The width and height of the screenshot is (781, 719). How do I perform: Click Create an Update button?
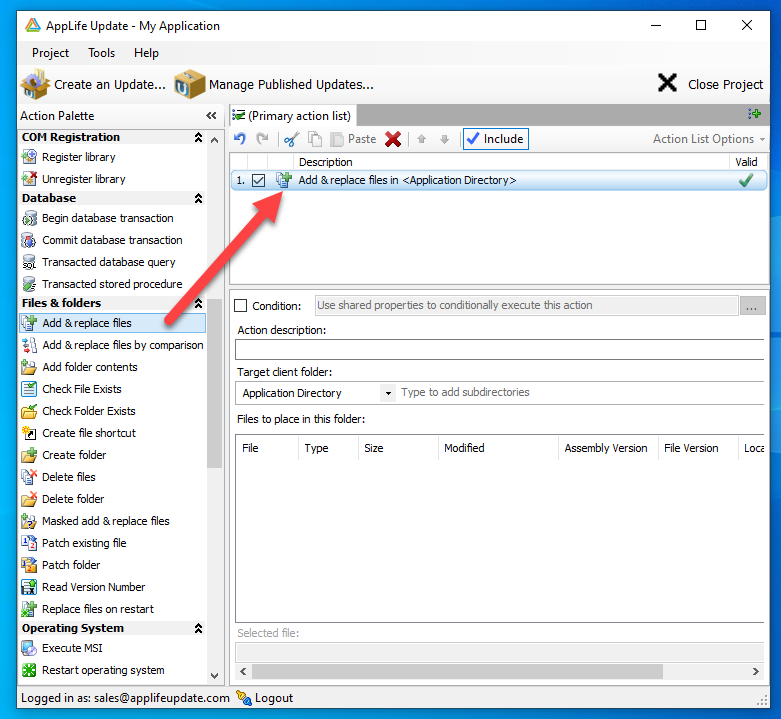94,84
